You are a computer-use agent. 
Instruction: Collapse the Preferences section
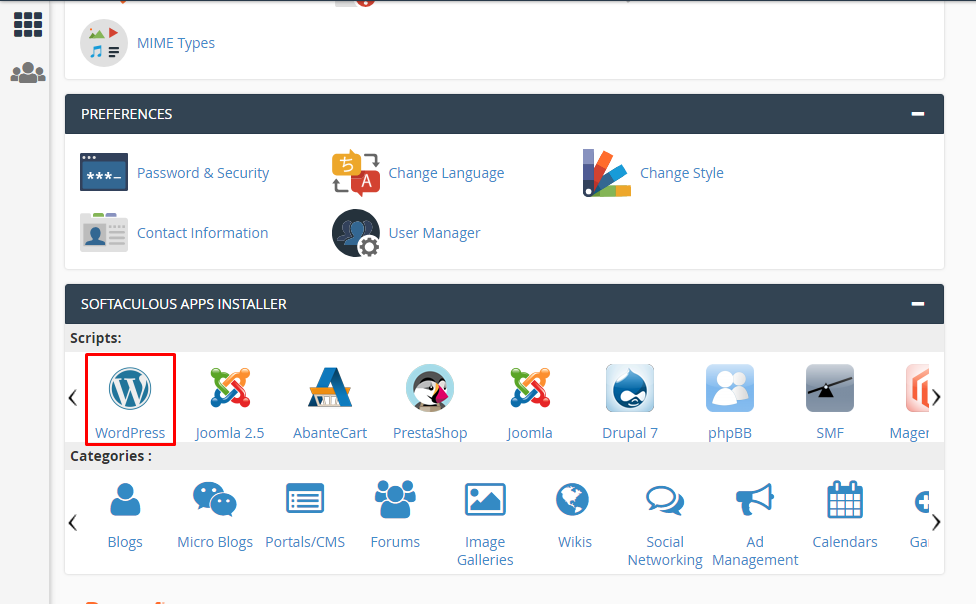[x=917, y=114]
